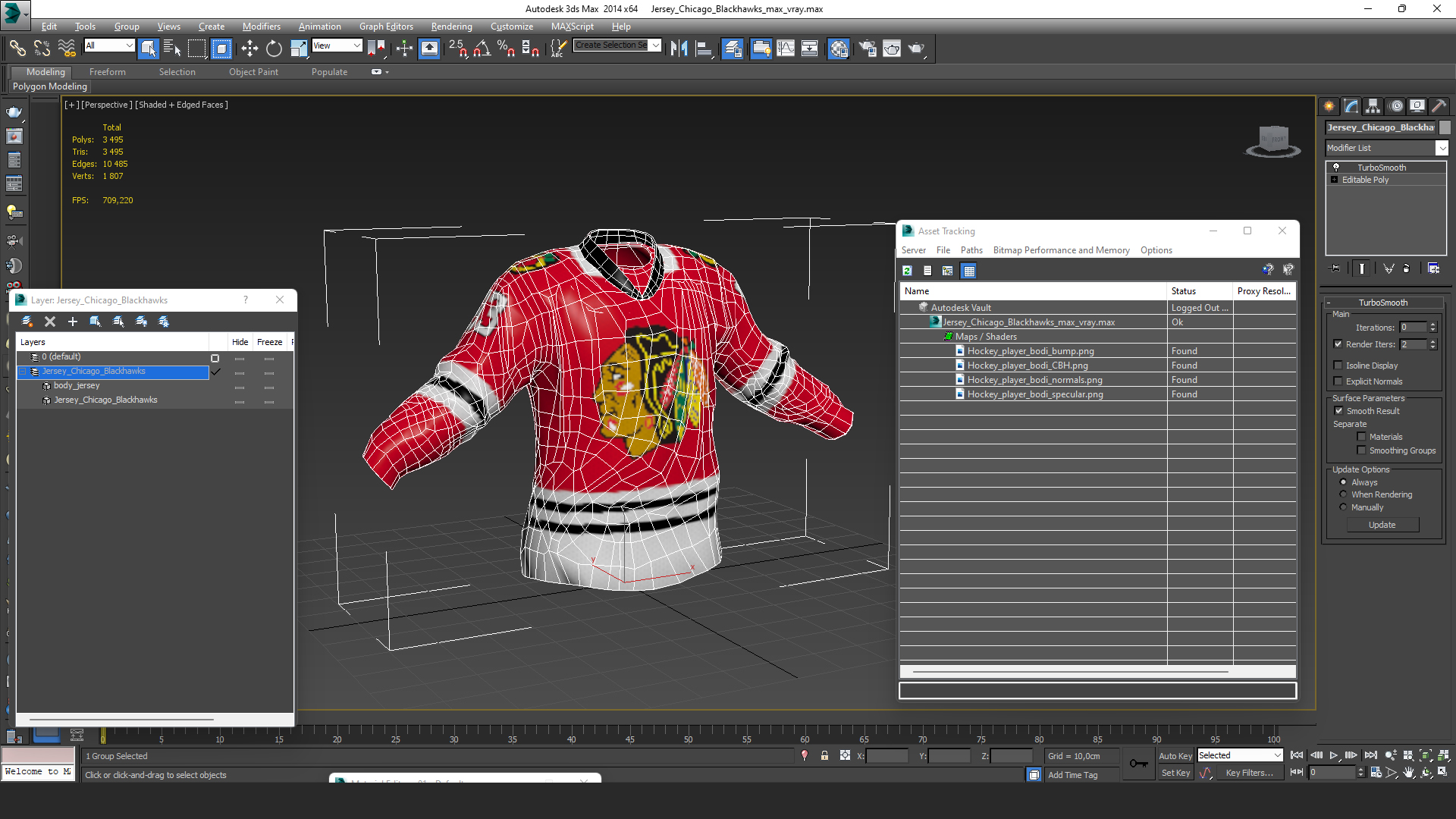This screenshot has height=819, width=1456.
Task: Enable the Separate by Materials checkbox
Action: pos(1361,437)
